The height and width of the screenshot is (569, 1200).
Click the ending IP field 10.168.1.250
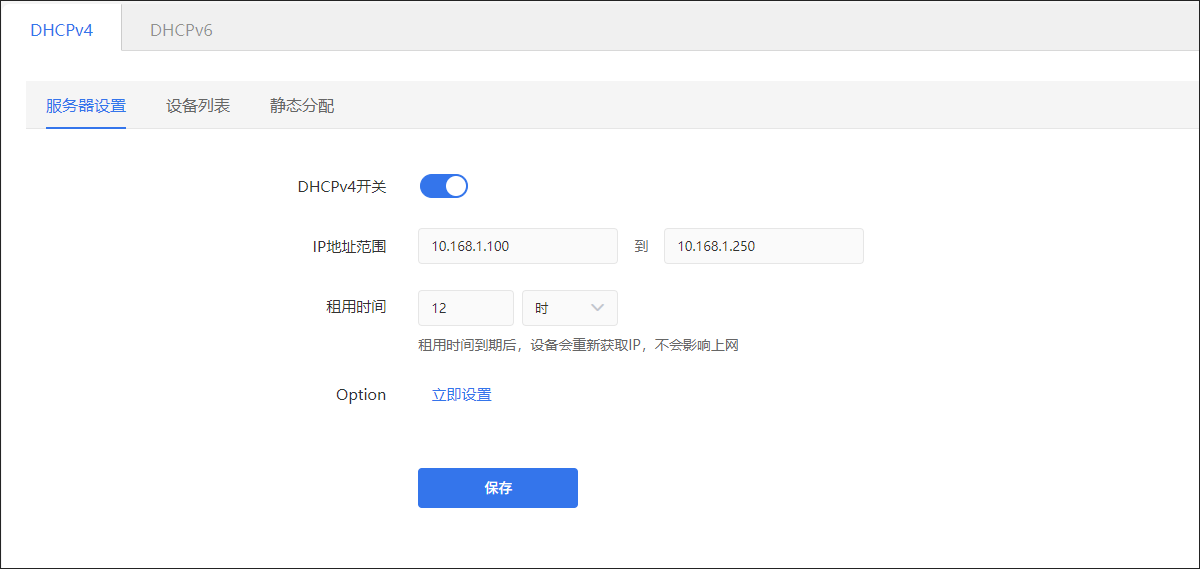click(x=763, y=246)
